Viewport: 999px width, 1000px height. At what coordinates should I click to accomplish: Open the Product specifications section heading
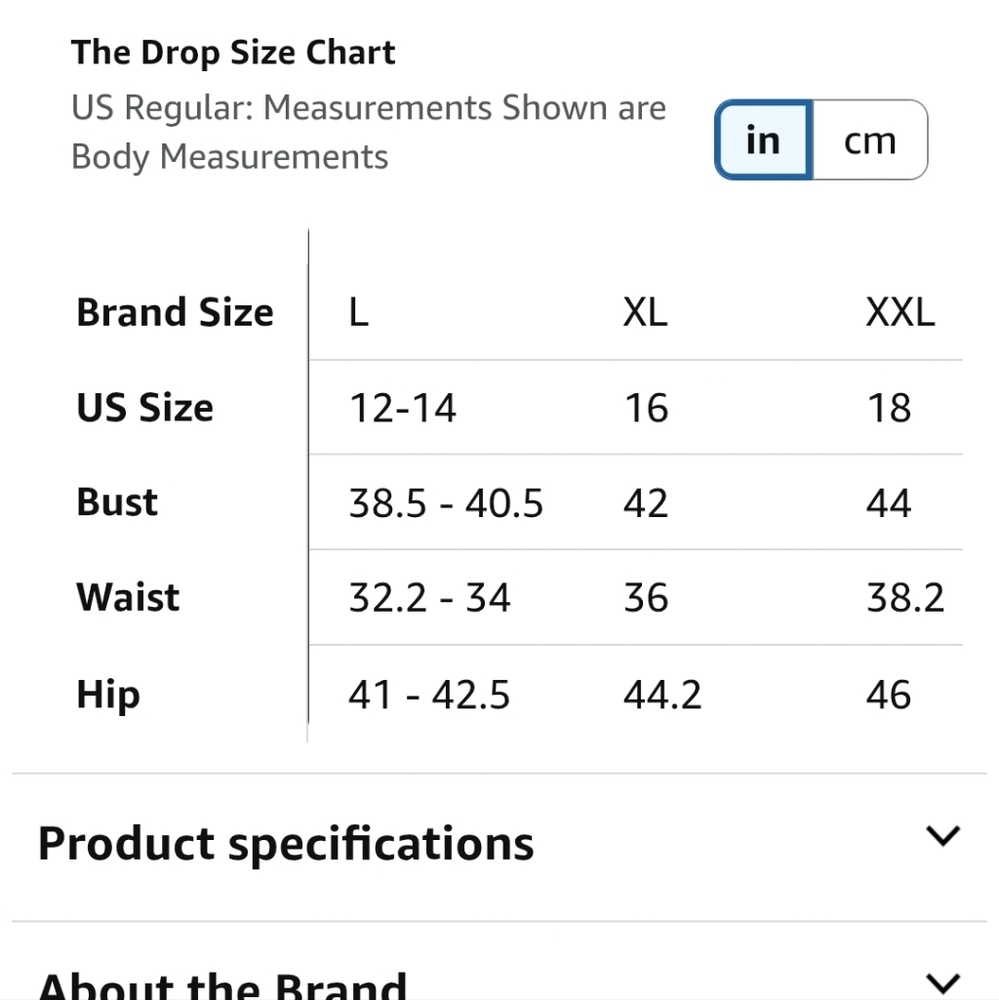(x=286, y=843)
